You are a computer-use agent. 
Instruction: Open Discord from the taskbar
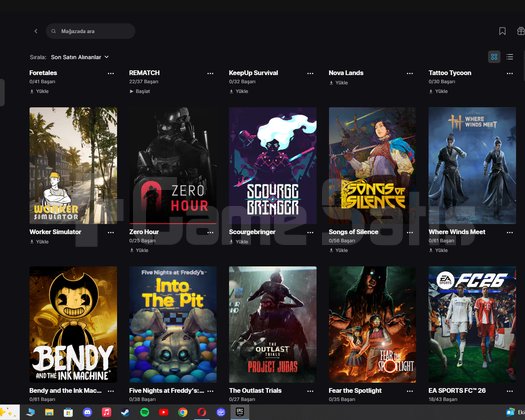[x=87, y=412]
